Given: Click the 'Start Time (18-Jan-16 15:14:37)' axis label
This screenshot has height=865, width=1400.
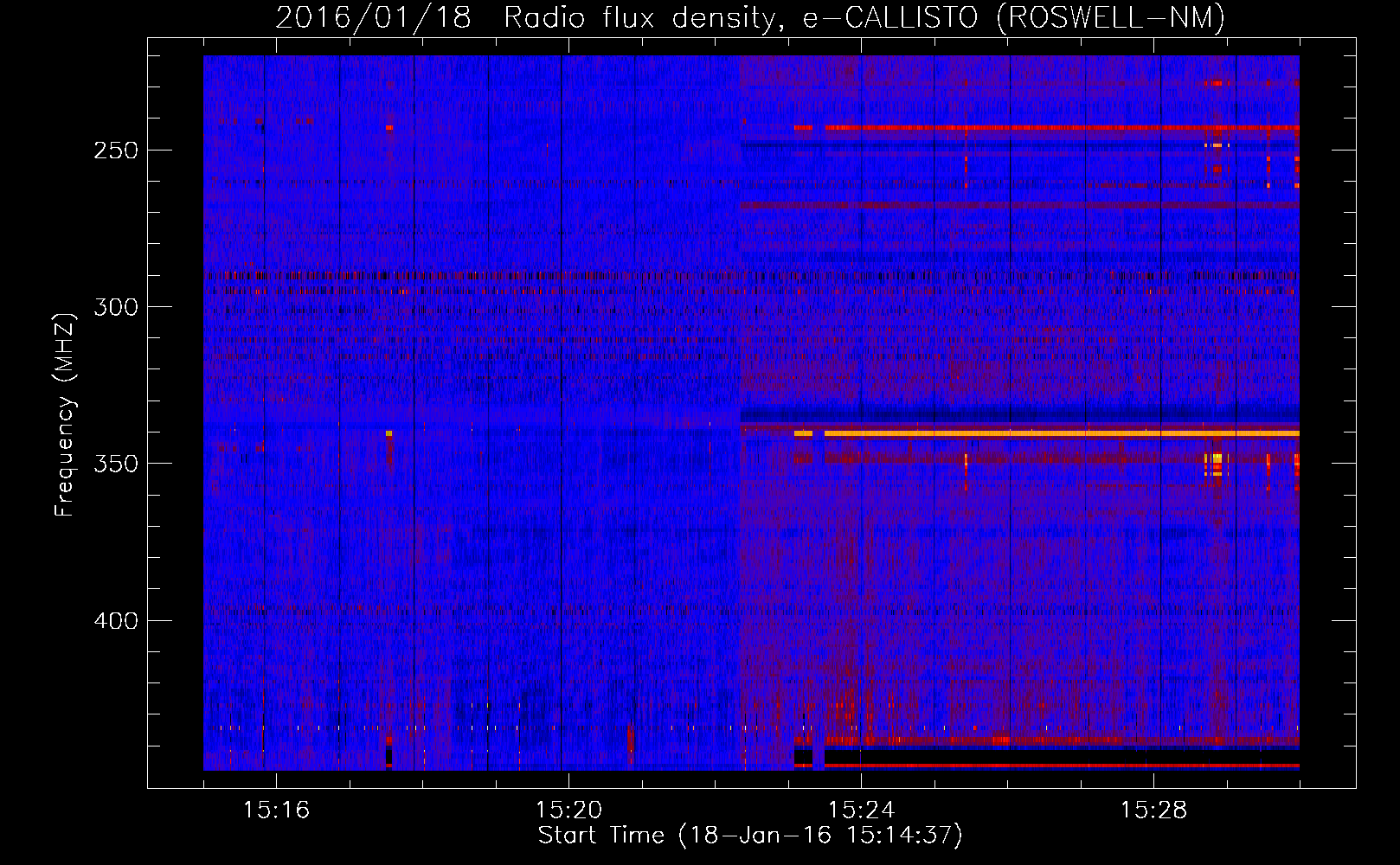Looking at the screenshot, I should (x=750, y=836).
